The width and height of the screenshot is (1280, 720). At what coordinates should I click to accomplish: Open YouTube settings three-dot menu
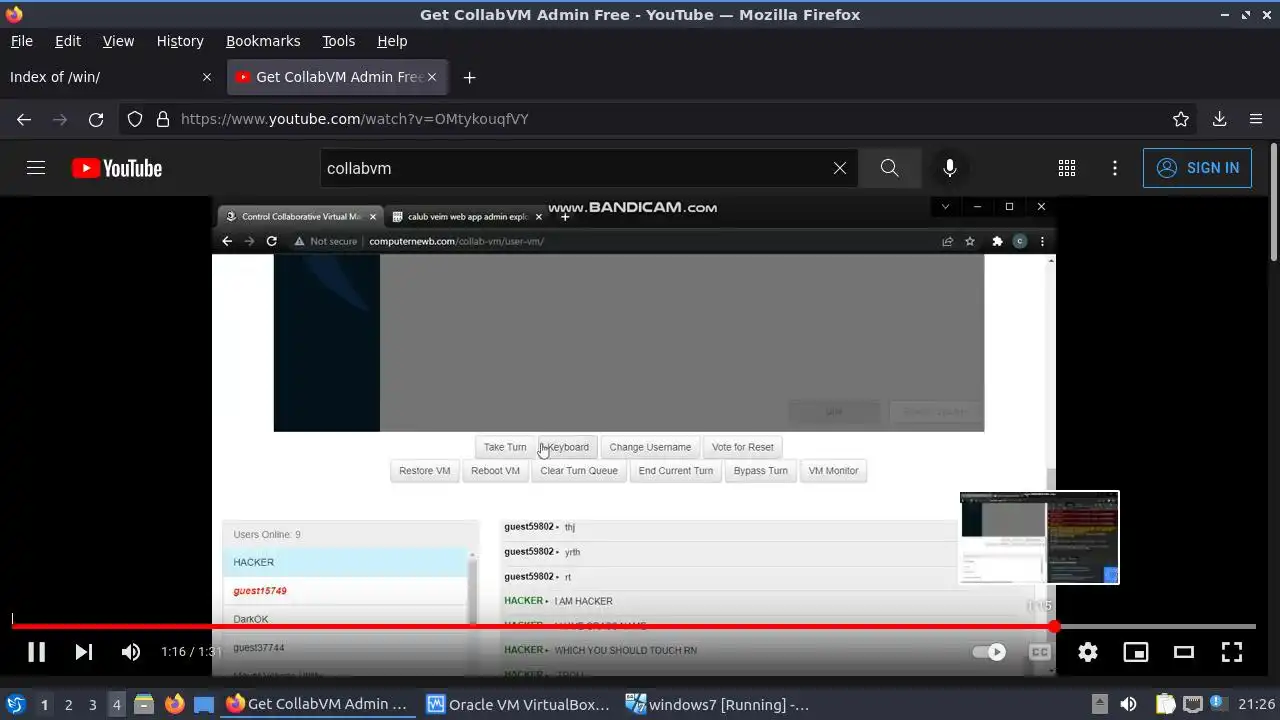click(x=1115, y=168)
